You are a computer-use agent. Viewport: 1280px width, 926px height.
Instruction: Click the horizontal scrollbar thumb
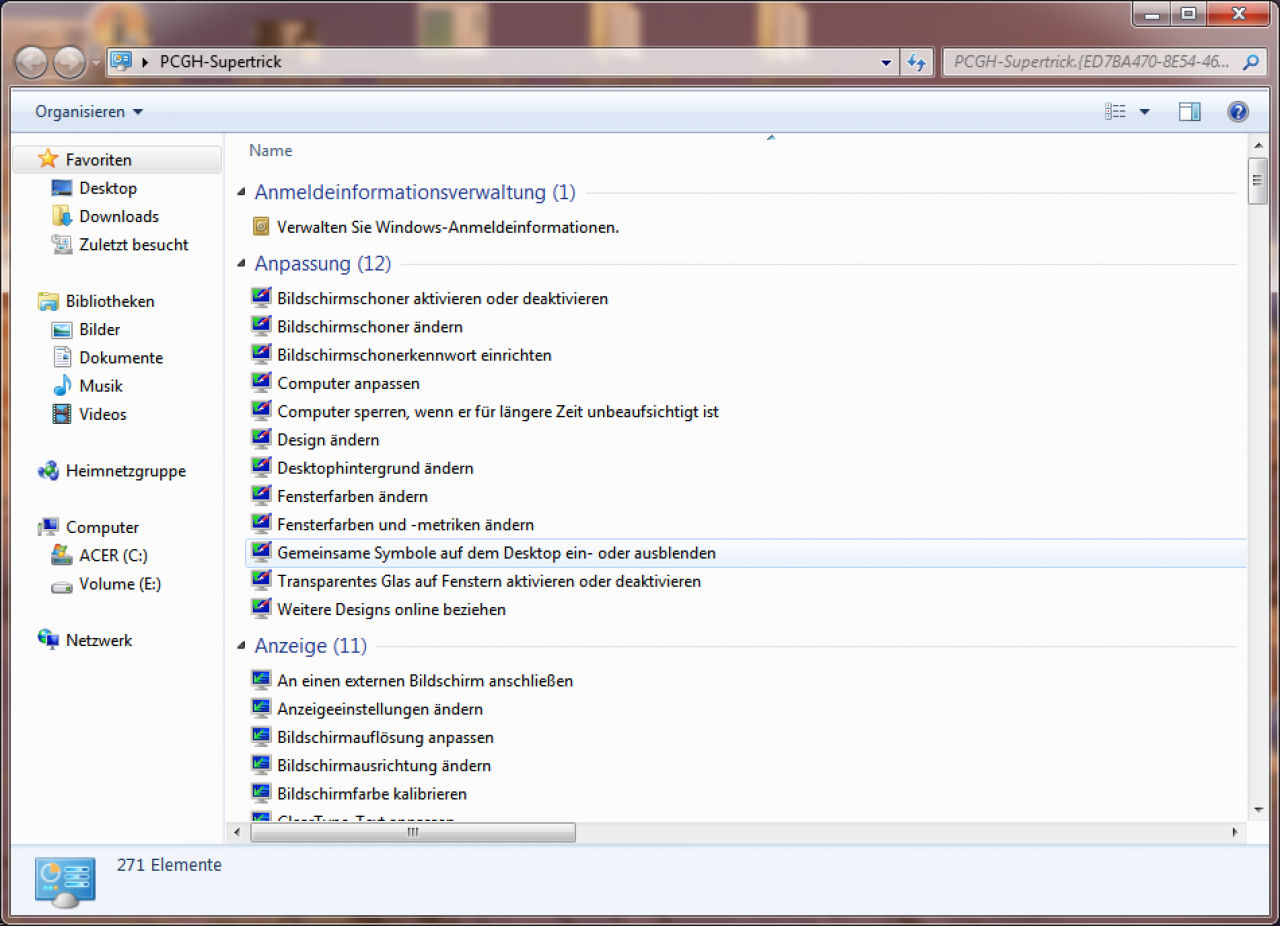click(x=413, y=832)
